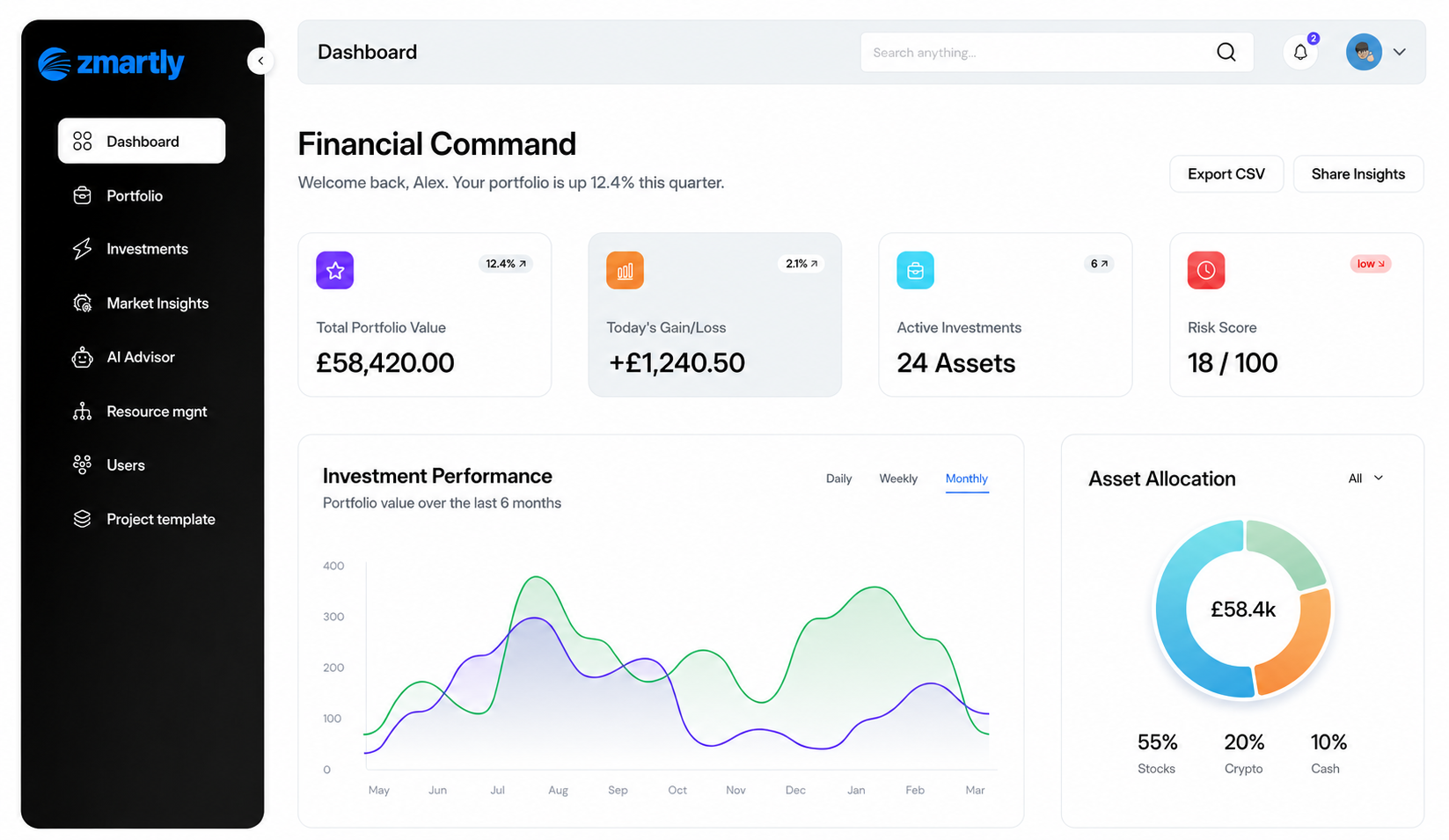Click the zmartly logo
This screenshot has height=840, width=1449.
click(111, 63)
